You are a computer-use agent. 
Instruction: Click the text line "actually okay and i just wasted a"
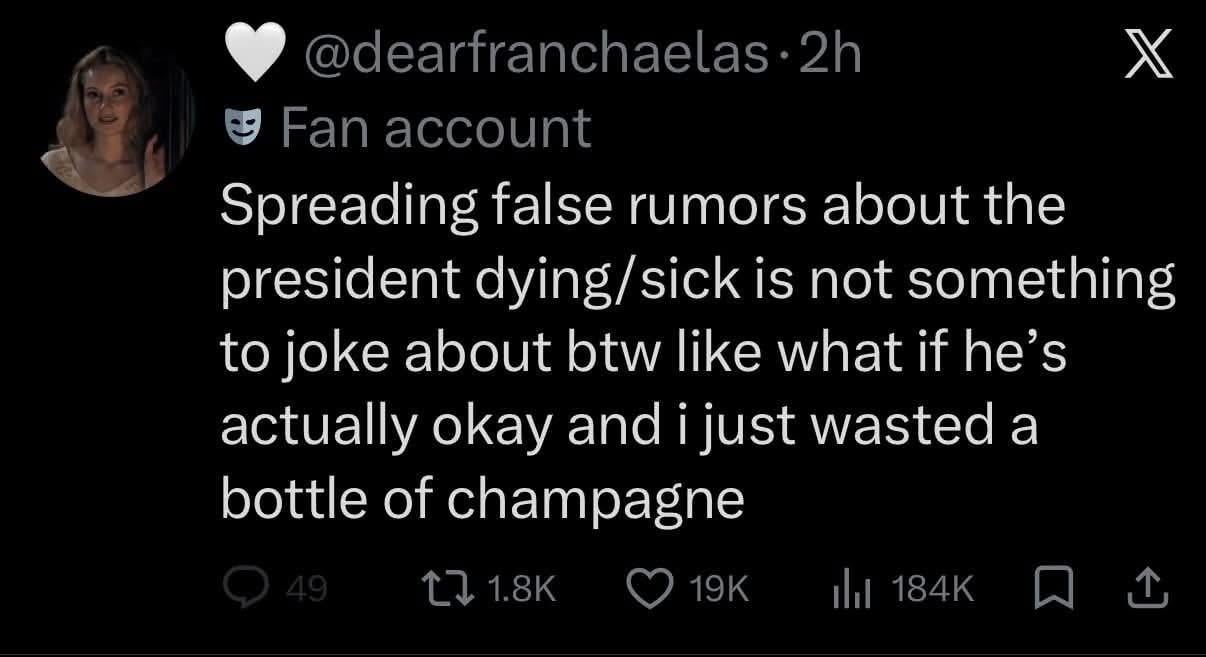[629, 426]
